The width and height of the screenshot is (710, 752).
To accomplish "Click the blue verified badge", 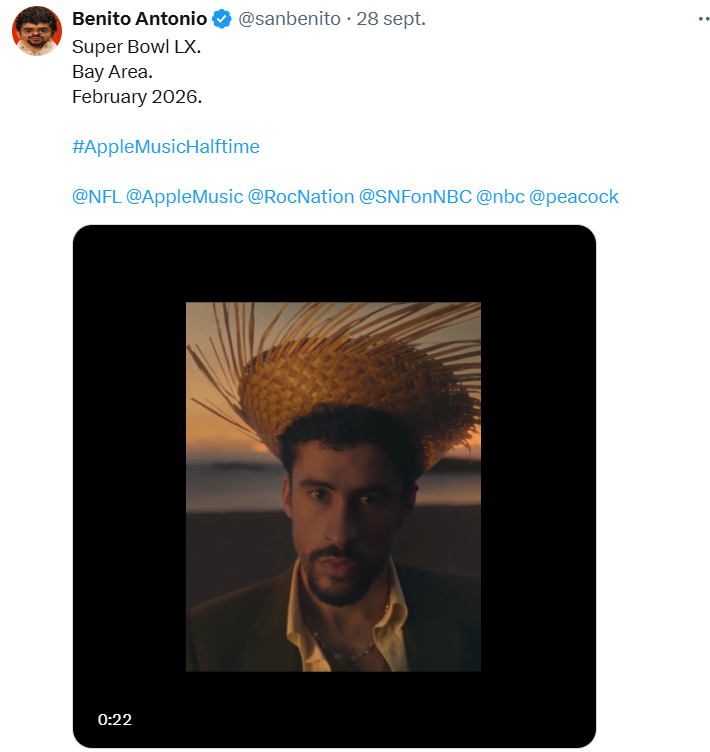I will (x=224, y=19).
